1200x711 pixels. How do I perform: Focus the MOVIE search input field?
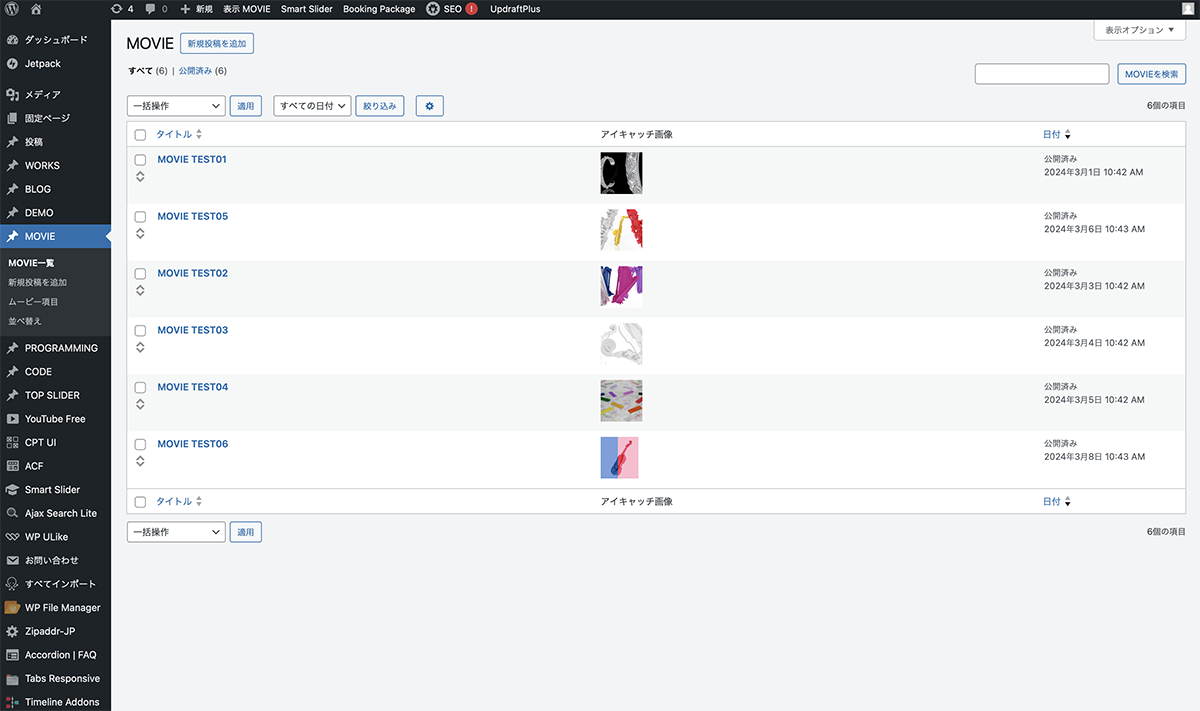pos(1041,74)
